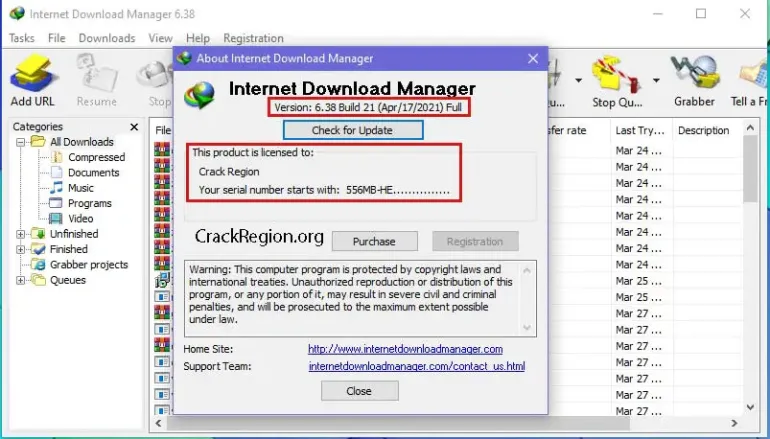The width and height of the screenshot is (770, 439).
Task: Click the Description column header
Action: pos(703,130)
